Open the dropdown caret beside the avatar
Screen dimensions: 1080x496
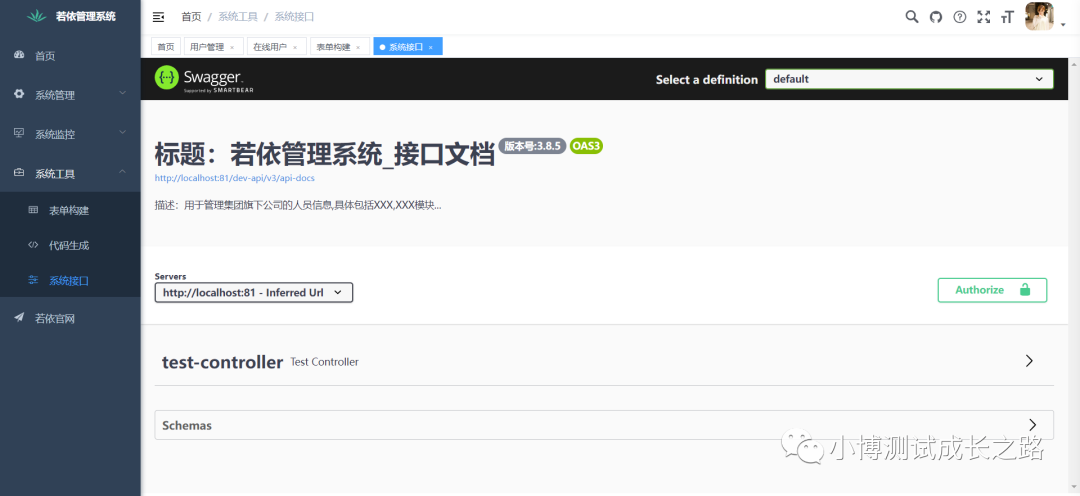click(1063, 25)
